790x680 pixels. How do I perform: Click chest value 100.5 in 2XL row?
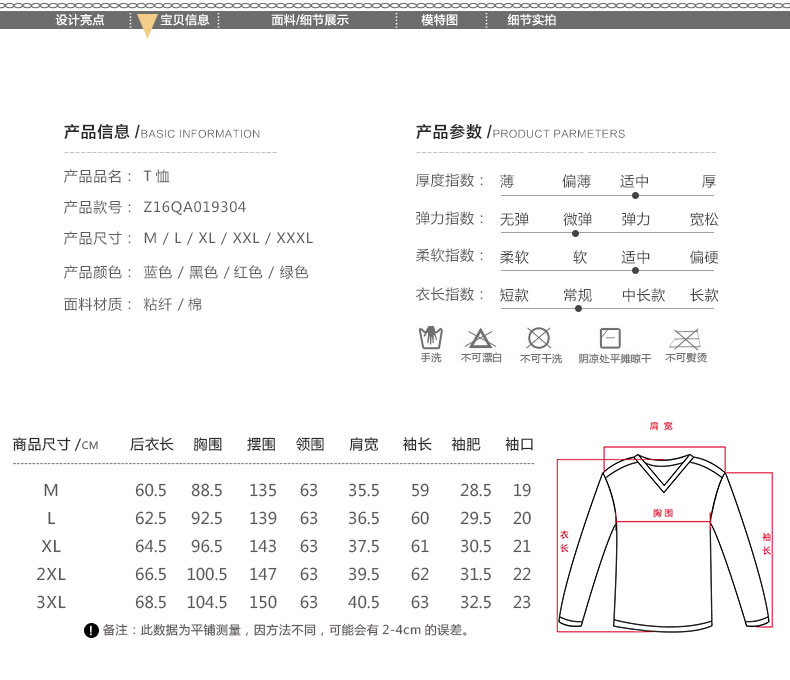pos(207,574)
